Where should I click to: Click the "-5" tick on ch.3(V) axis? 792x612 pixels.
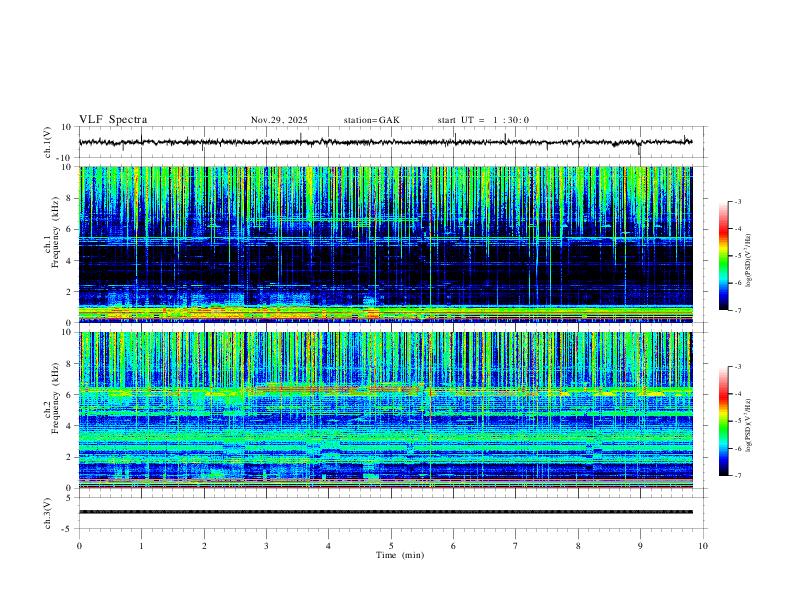[x=68, y=529]
